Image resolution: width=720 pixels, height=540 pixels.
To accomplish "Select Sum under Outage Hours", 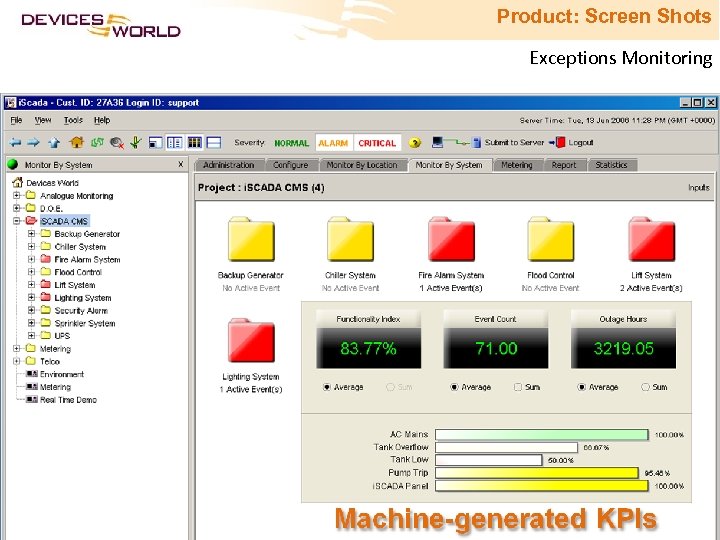I will coord(645,387).
